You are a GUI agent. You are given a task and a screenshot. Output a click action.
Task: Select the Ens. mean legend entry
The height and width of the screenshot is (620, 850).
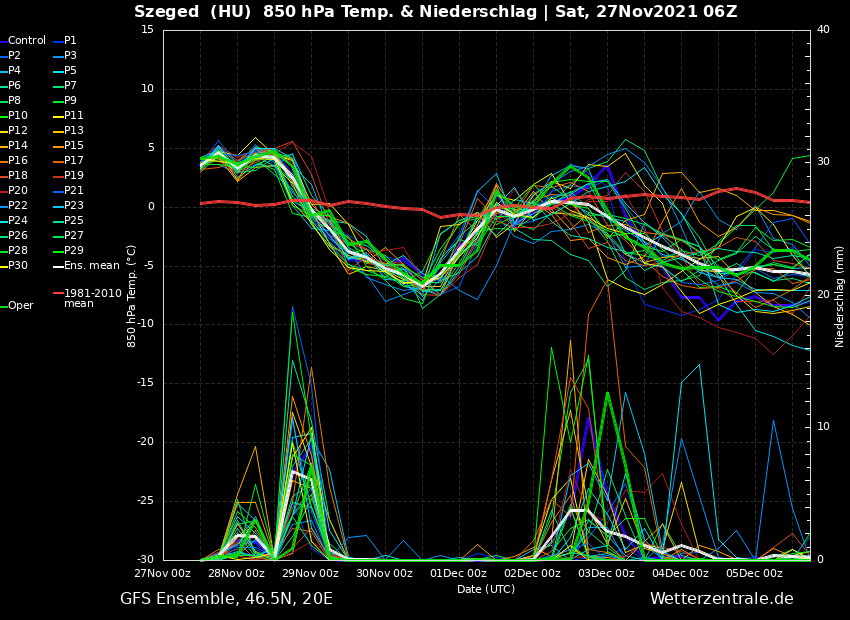(91, 266)
